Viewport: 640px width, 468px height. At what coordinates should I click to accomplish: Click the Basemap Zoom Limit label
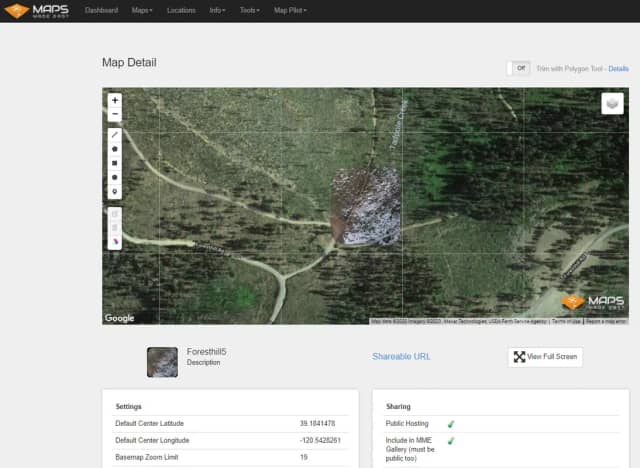[x=147, y=457]
